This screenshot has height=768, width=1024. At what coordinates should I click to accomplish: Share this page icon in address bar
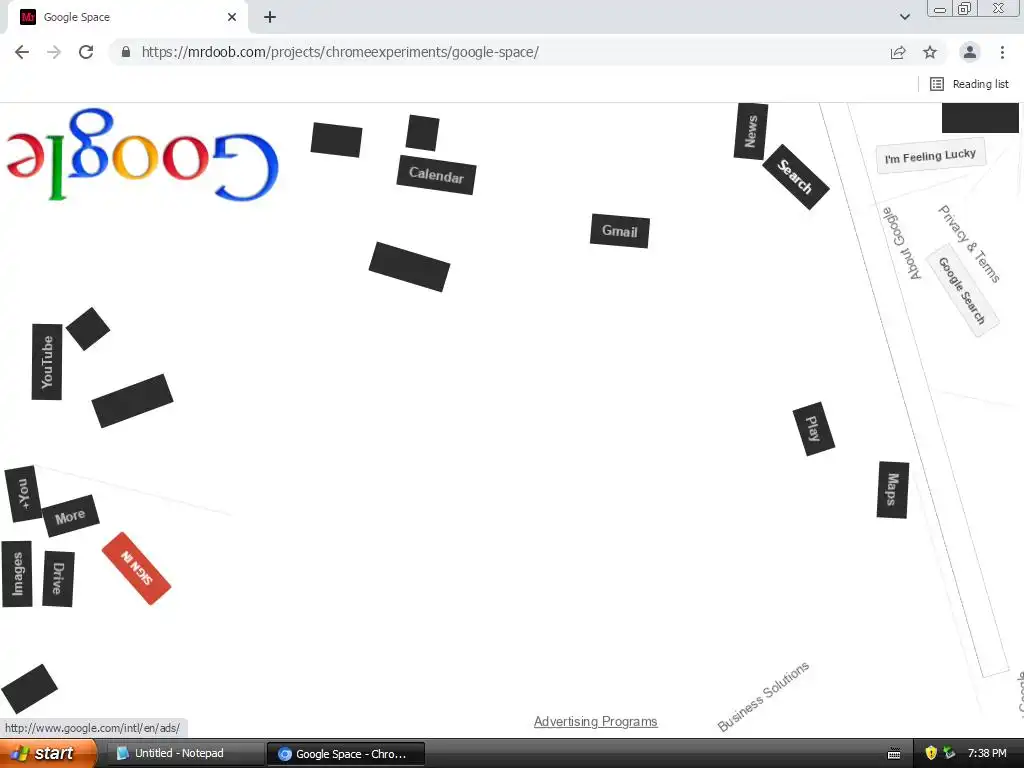[x=898, y=52]
